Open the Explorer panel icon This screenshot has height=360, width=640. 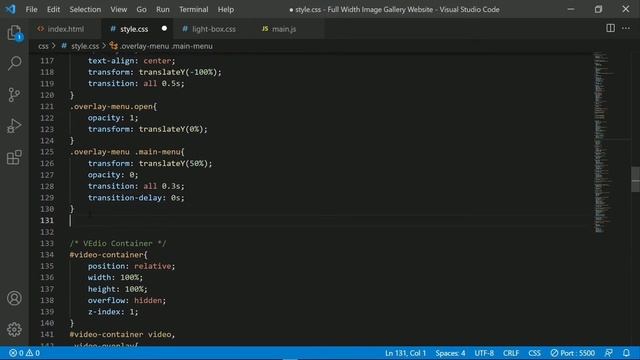click(14, 33)
